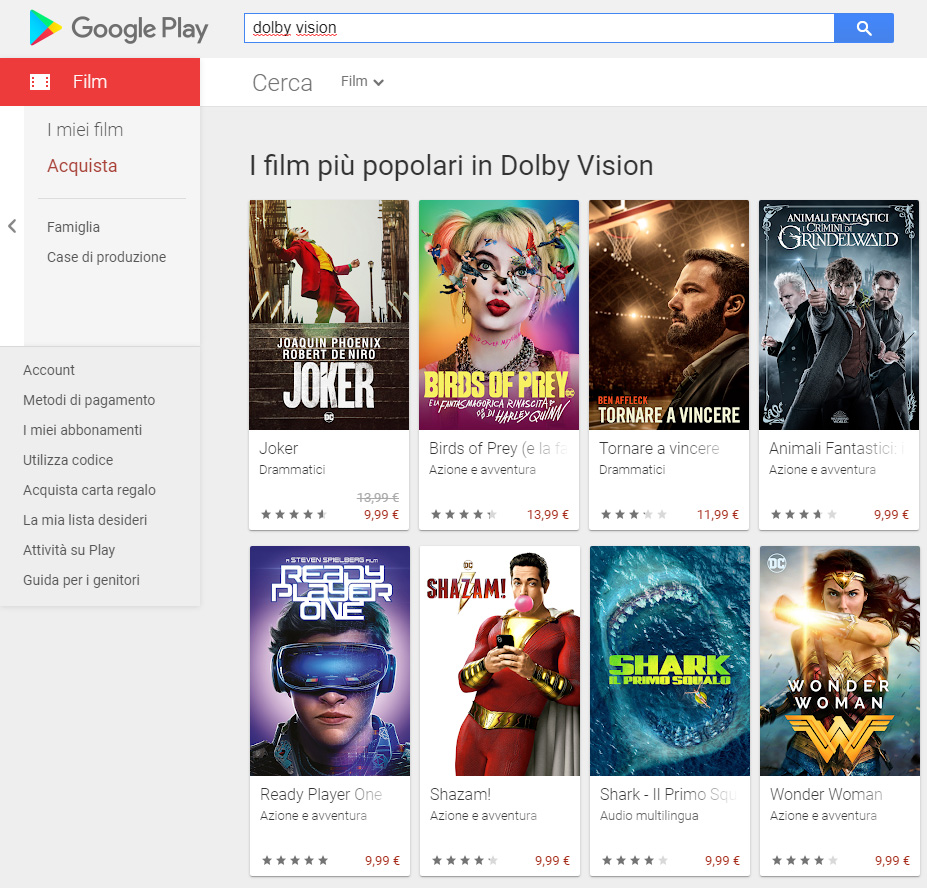927x888 pixels.
Task: Collapse sidebar with the left chevron arrow
Action: pyautogui.click(x=12, y=226)
